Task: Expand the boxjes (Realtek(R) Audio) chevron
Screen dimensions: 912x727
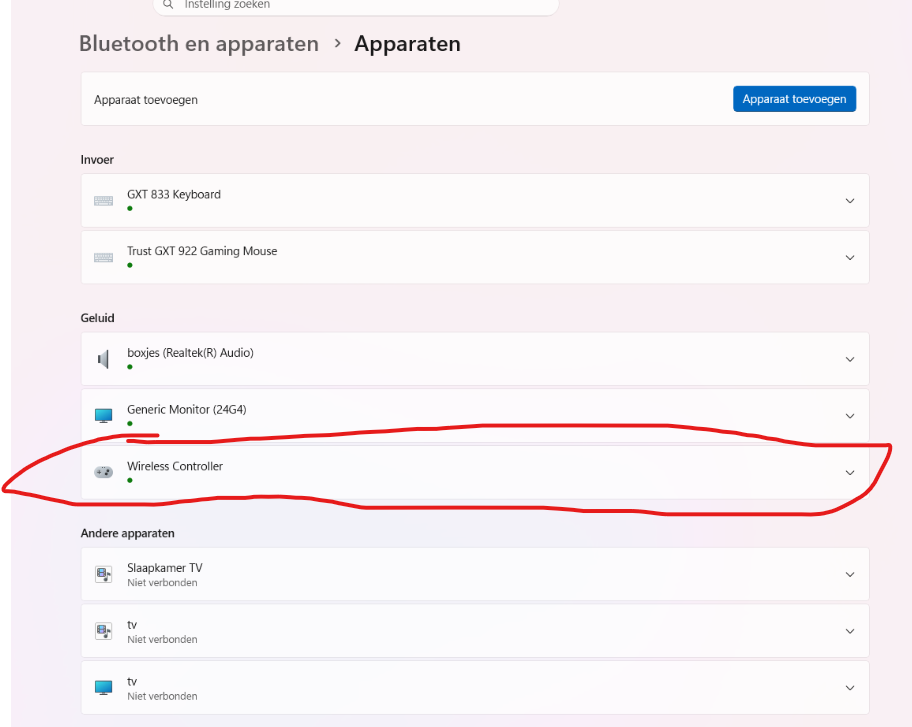Action: pos(850,359)
